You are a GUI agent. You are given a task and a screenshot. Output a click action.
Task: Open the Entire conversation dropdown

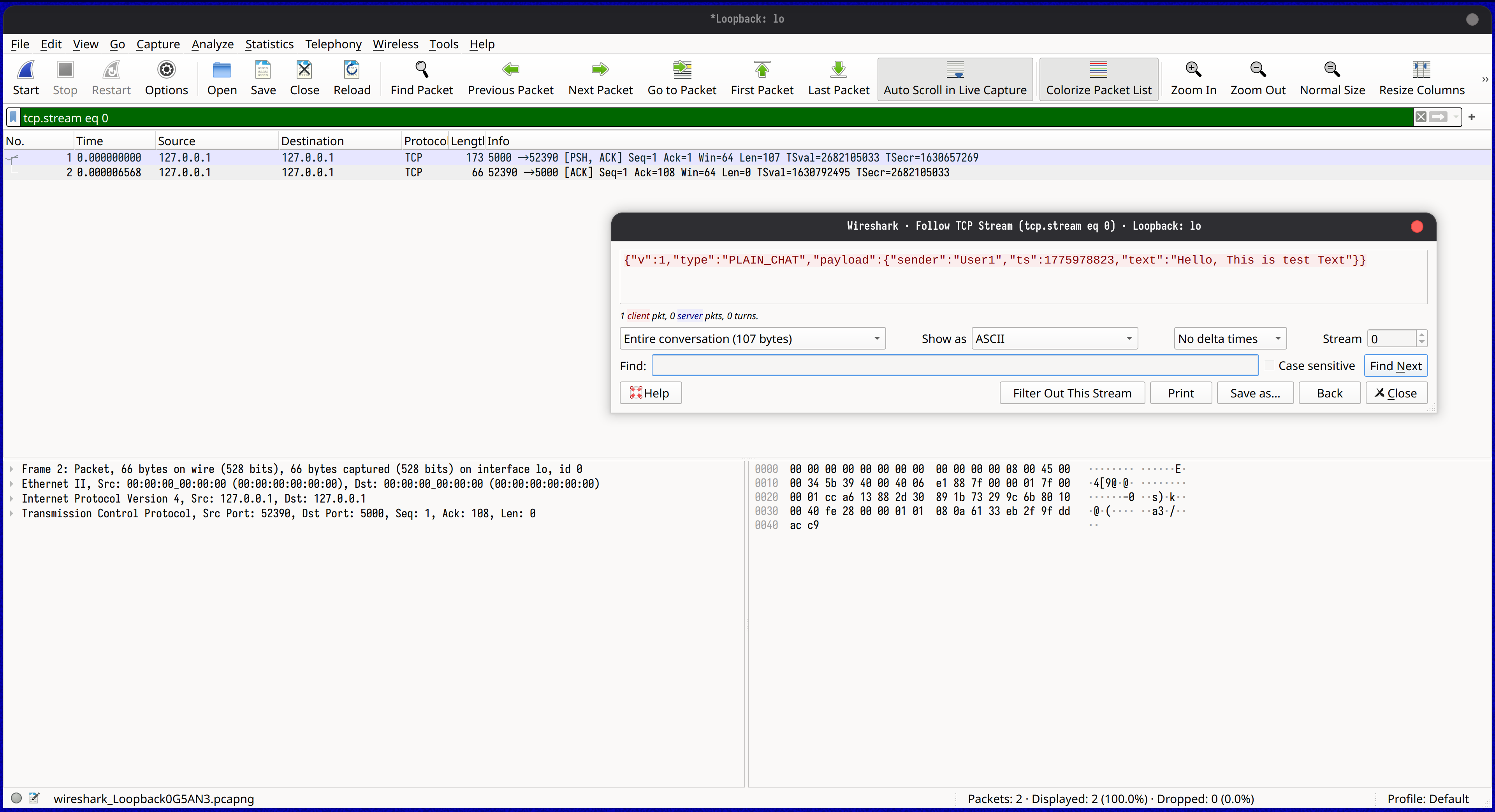pyautogui.click(x=752, y=338)
